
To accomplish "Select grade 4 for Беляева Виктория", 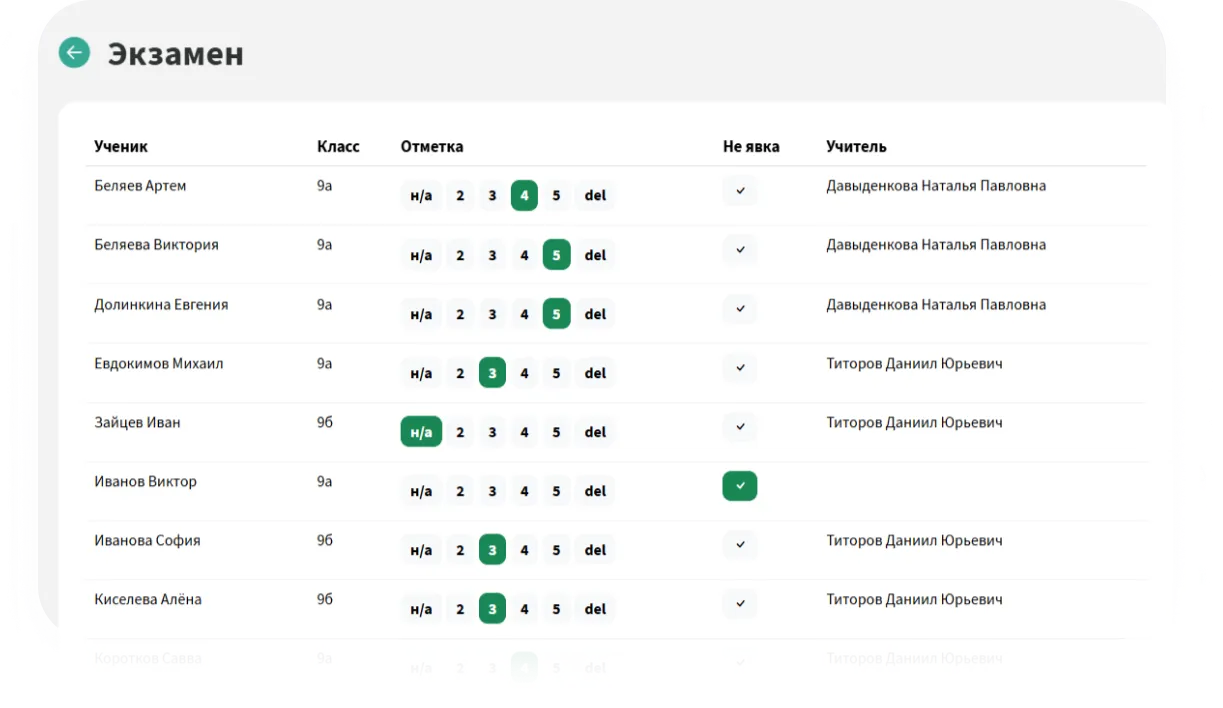I will (x=524, y=256).
